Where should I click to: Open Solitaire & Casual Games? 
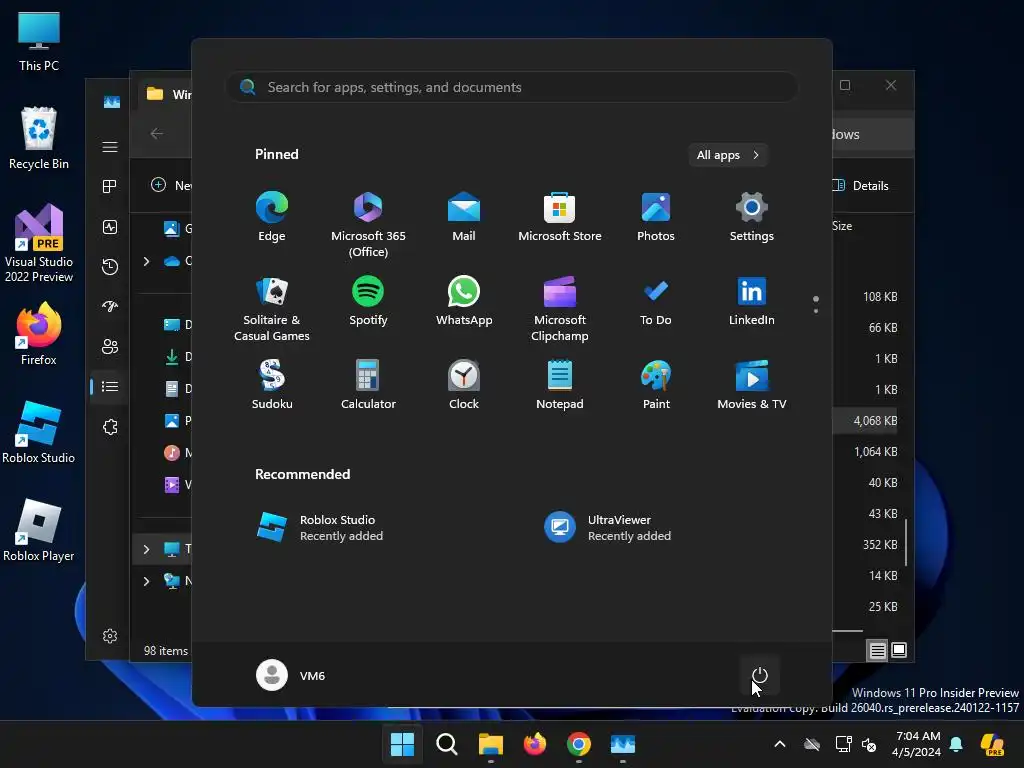click(x=272, y=309)
